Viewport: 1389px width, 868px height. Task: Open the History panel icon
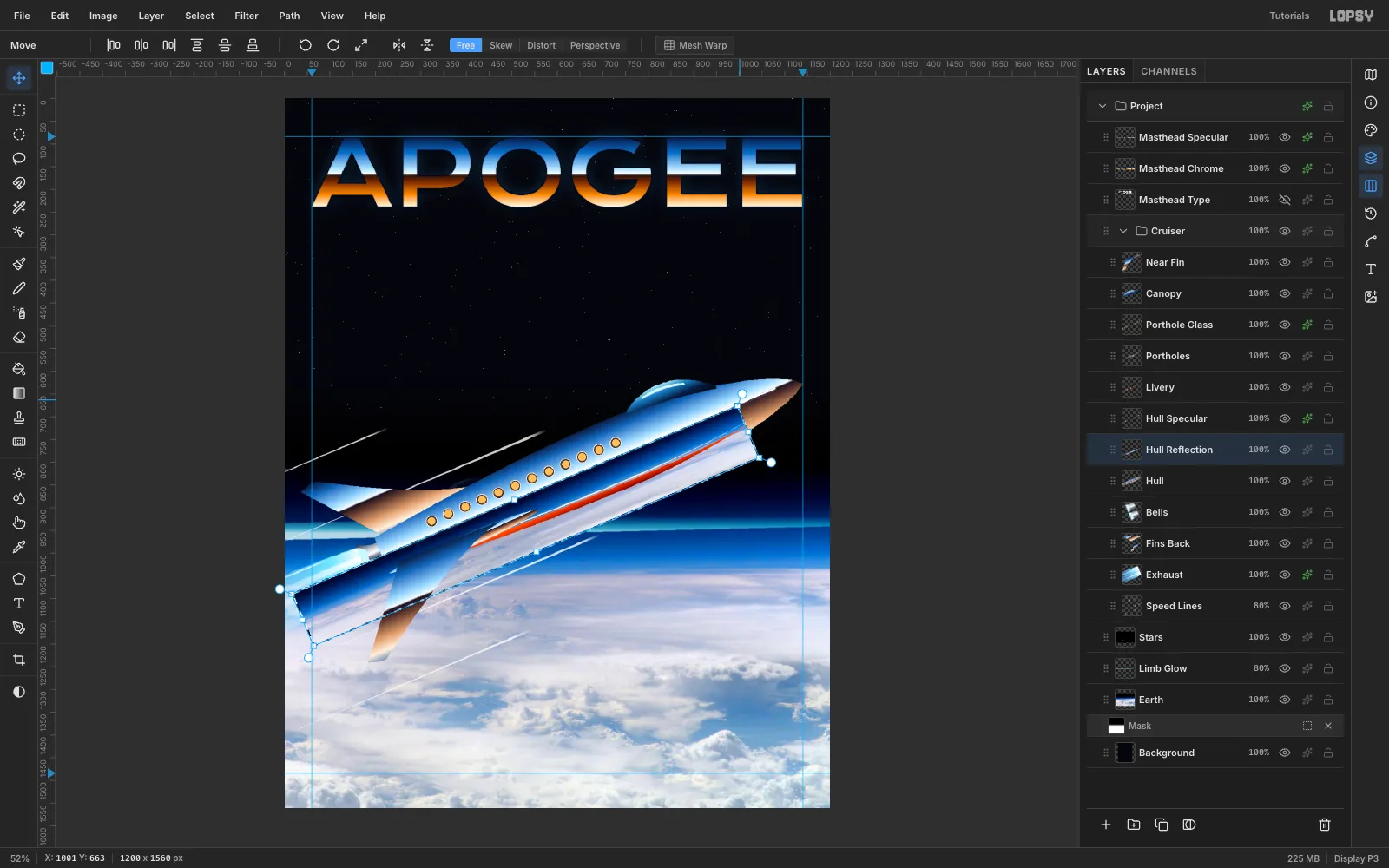(x=1371, y=214)
